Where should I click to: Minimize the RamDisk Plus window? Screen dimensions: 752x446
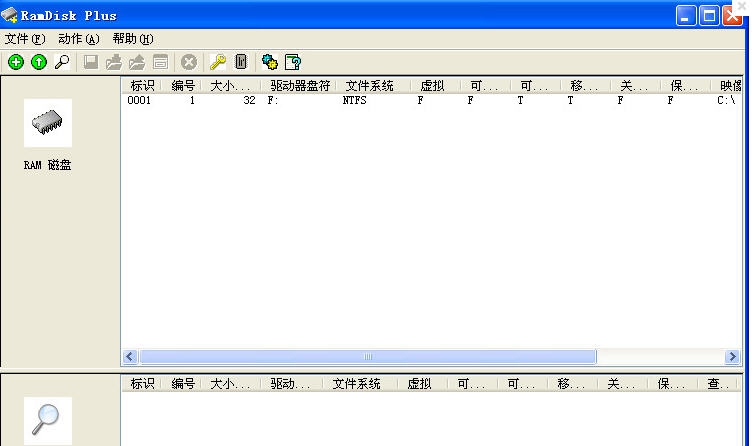(686, 16)
